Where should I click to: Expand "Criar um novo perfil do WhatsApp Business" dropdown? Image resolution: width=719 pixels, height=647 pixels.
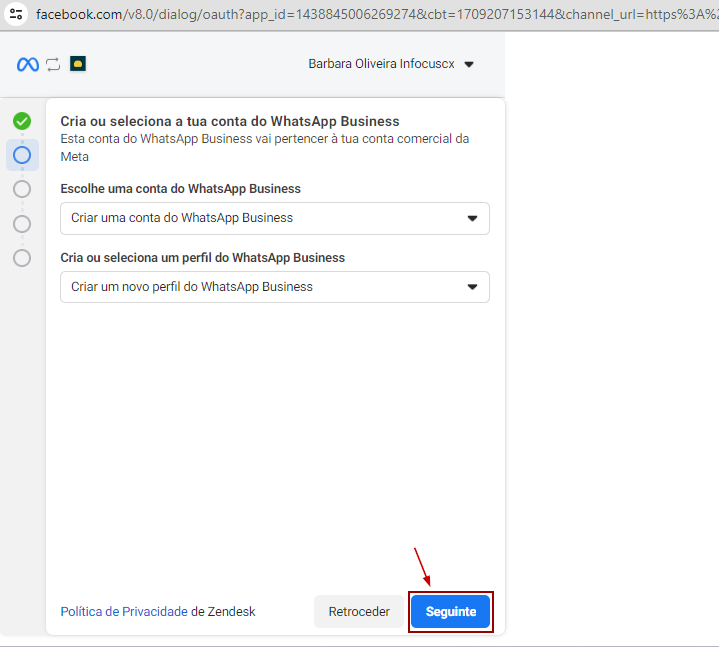point(274,287)
